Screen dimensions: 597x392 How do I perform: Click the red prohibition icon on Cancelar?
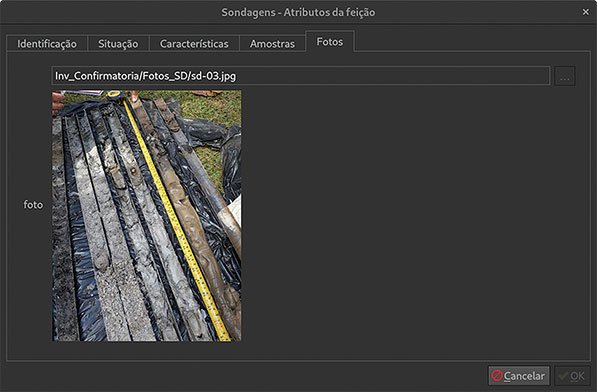coord(497,376)
